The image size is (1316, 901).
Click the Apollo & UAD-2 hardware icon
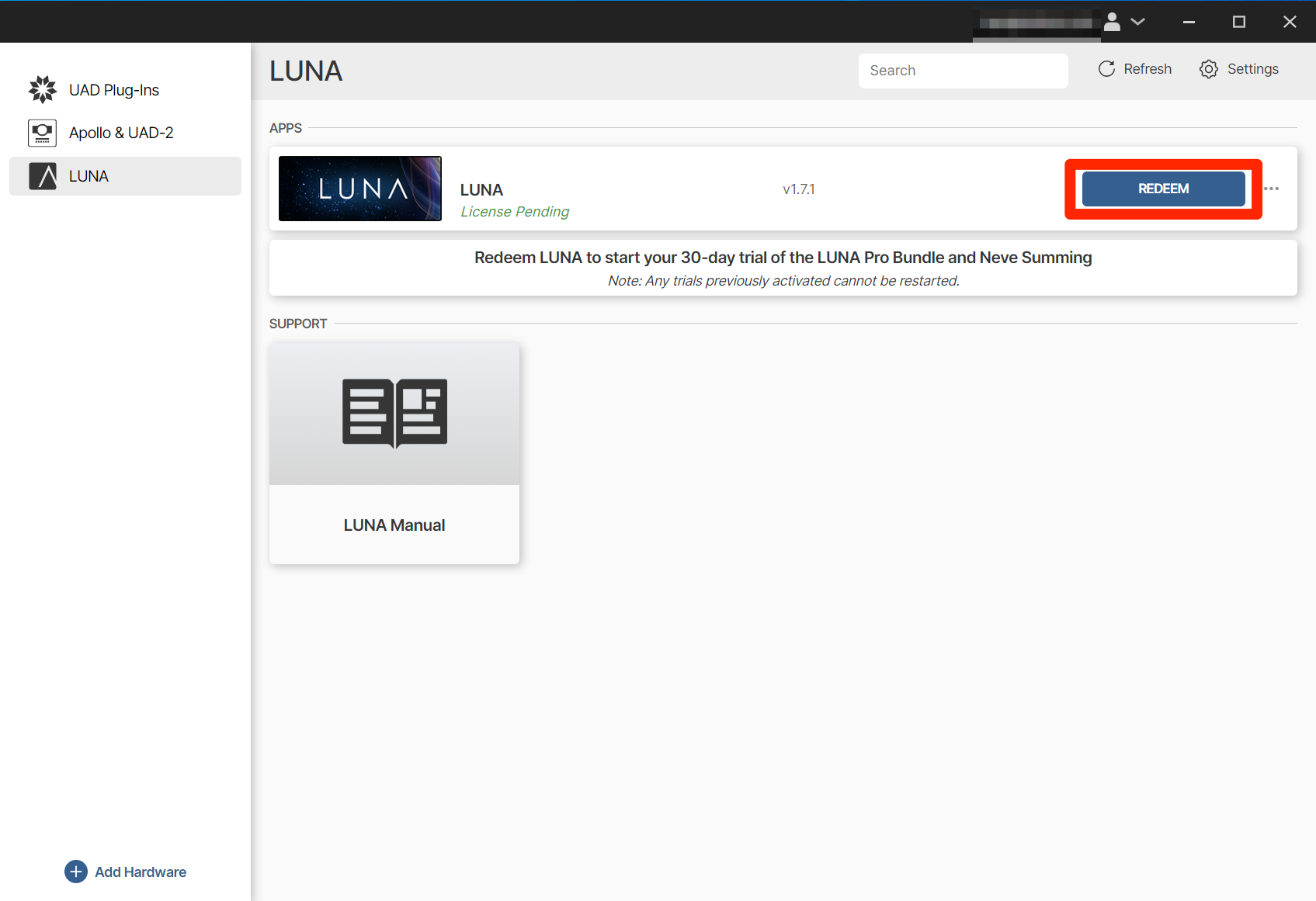(43, 133)
